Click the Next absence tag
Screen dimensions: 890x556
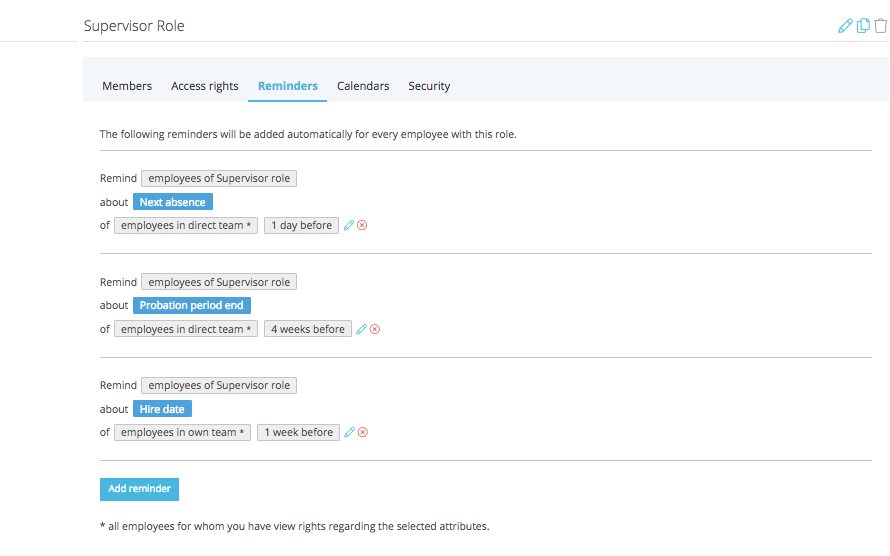[173, 202]
